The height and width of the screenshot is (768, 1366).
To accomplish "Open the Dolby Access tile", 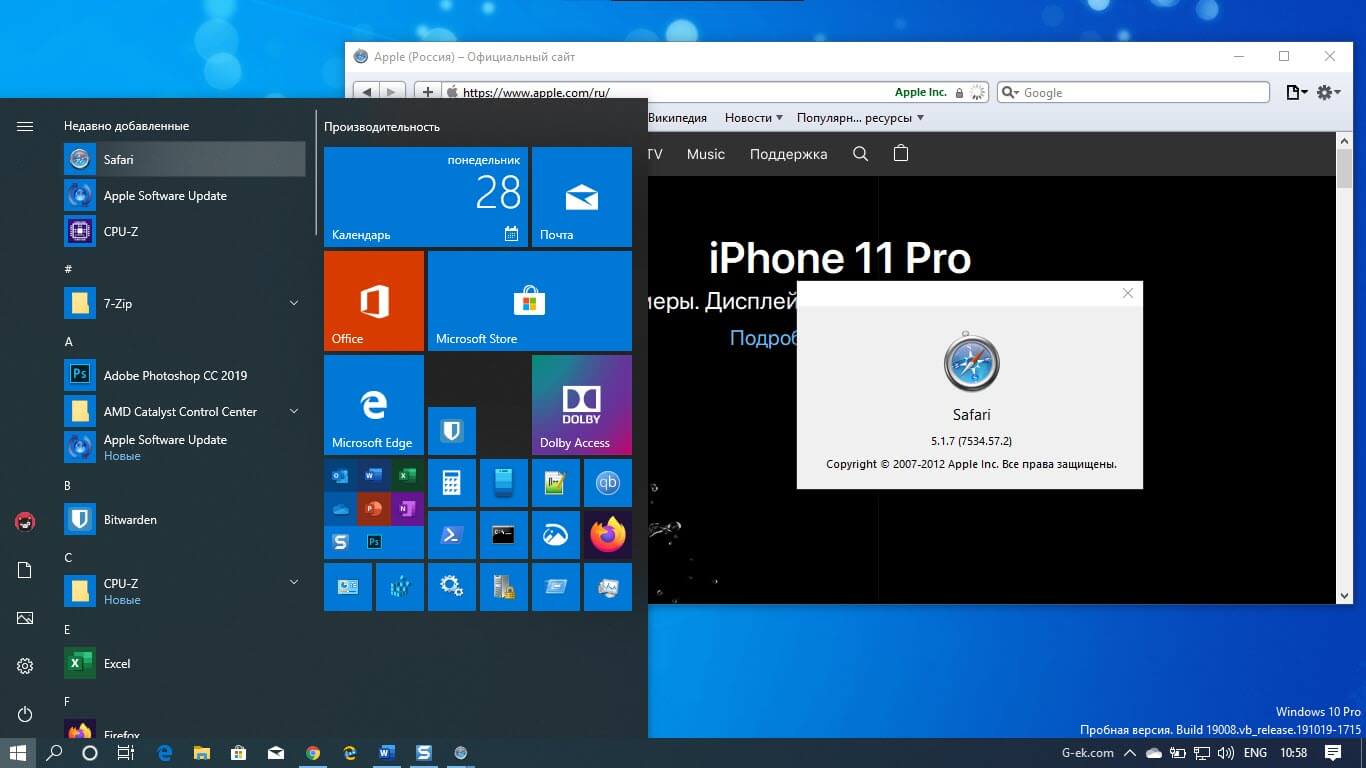I will point(582,405).
